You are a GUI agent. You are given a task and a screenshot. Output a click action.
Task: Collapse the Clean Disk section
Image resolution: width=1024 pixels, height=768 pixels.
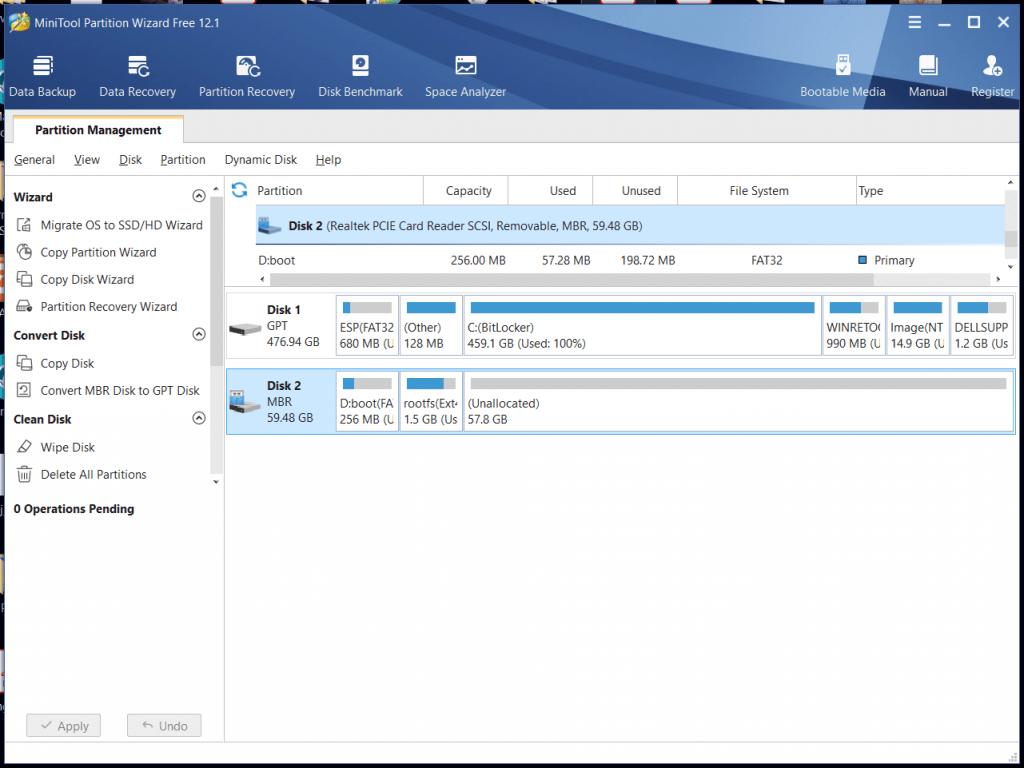click(199, 418)
